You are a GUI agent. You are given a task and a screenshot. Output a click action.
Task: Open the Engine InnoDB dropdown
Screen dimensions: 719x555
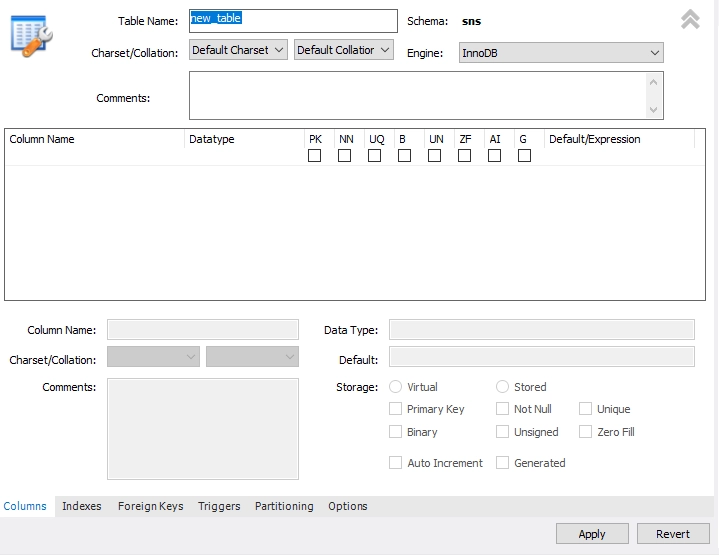[561, 53]
